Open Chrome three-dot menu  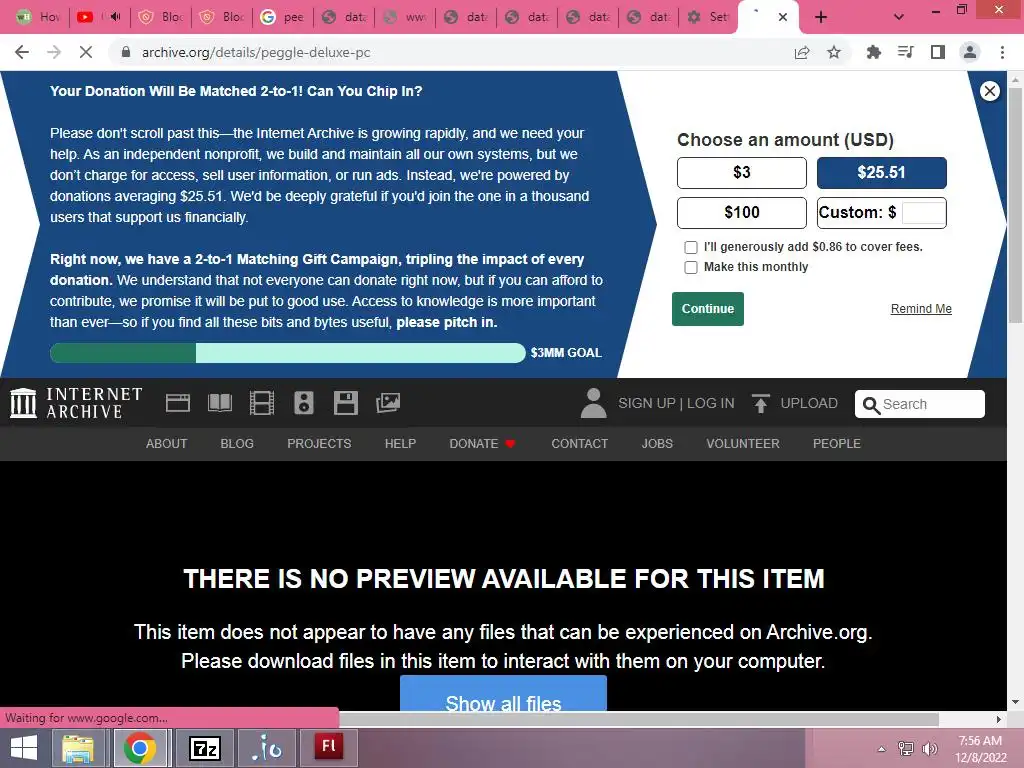coord(1002,52)
